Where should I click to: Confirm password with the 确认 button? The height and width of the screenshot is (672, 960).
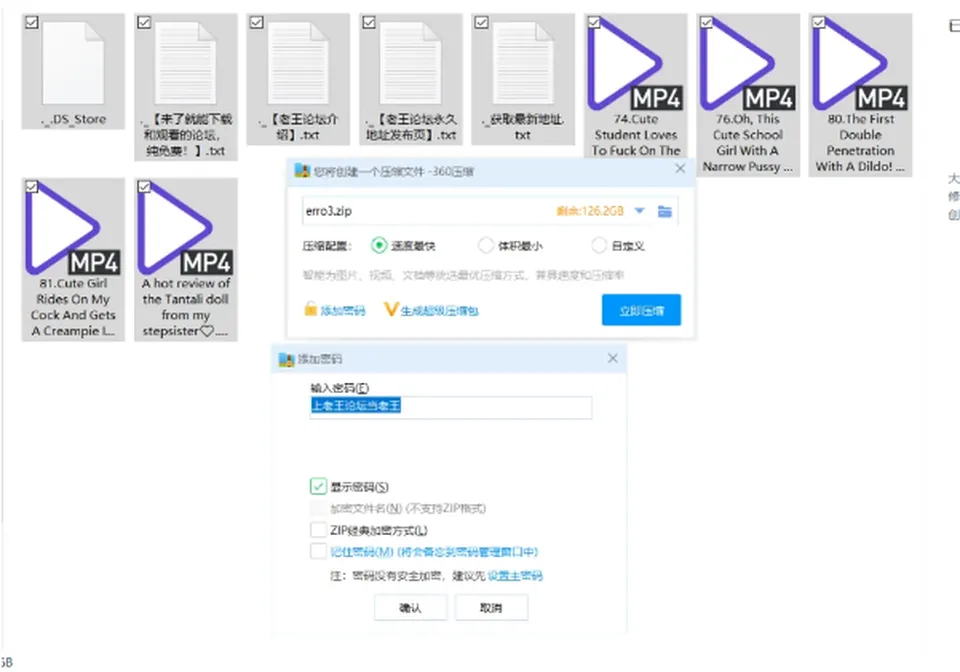click(410, 608)
